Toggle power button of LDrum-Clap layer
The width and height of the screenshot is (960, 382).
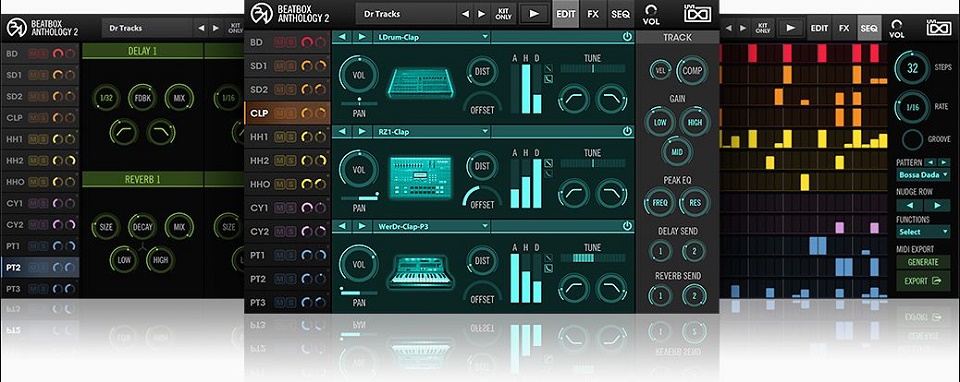[x=627, y=37]
